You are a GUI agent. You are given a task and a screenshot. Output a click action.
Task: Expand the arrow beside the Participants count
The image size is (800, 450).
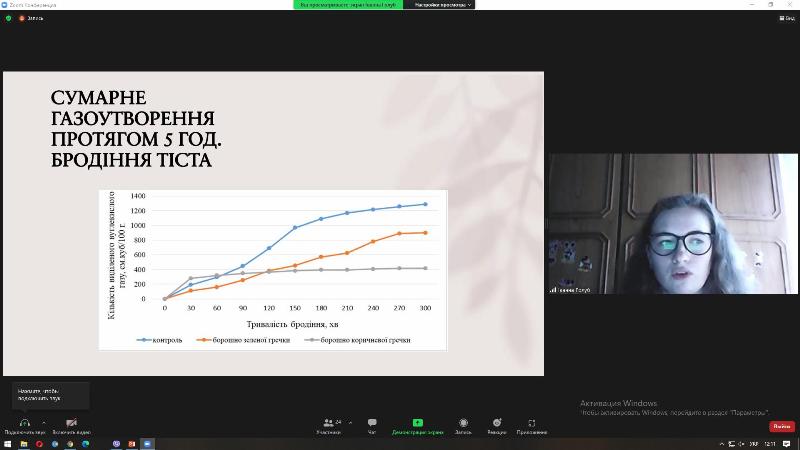coord(350,423)
